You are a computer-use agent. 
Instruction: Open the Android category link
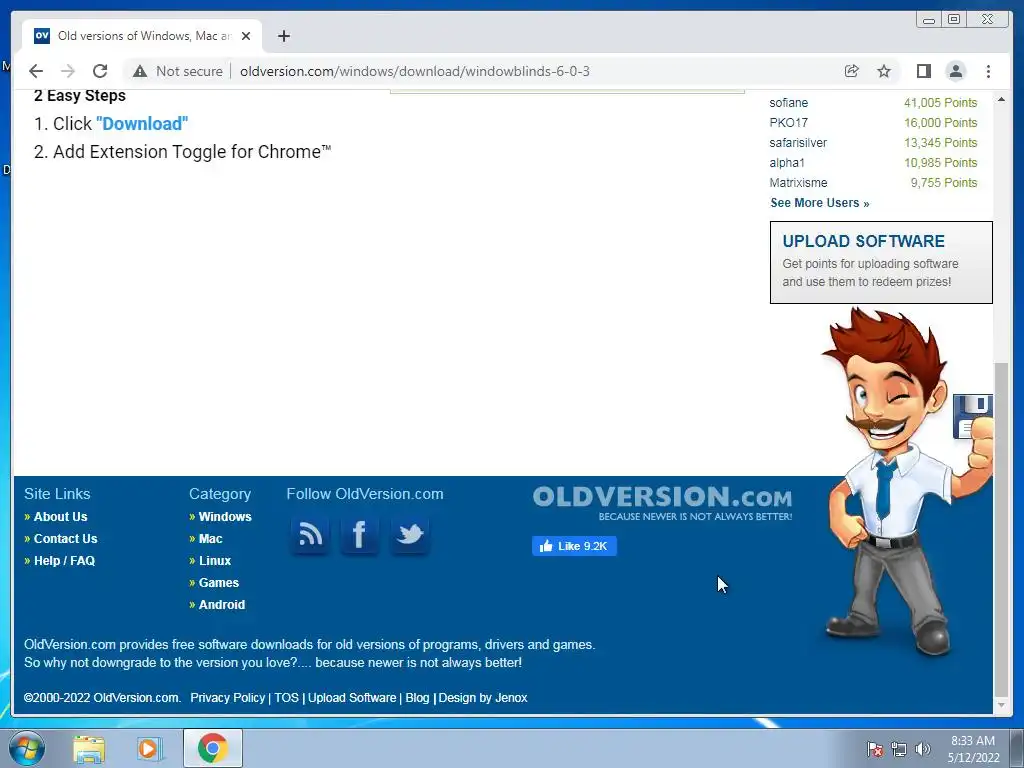click(x=221, y=605)
